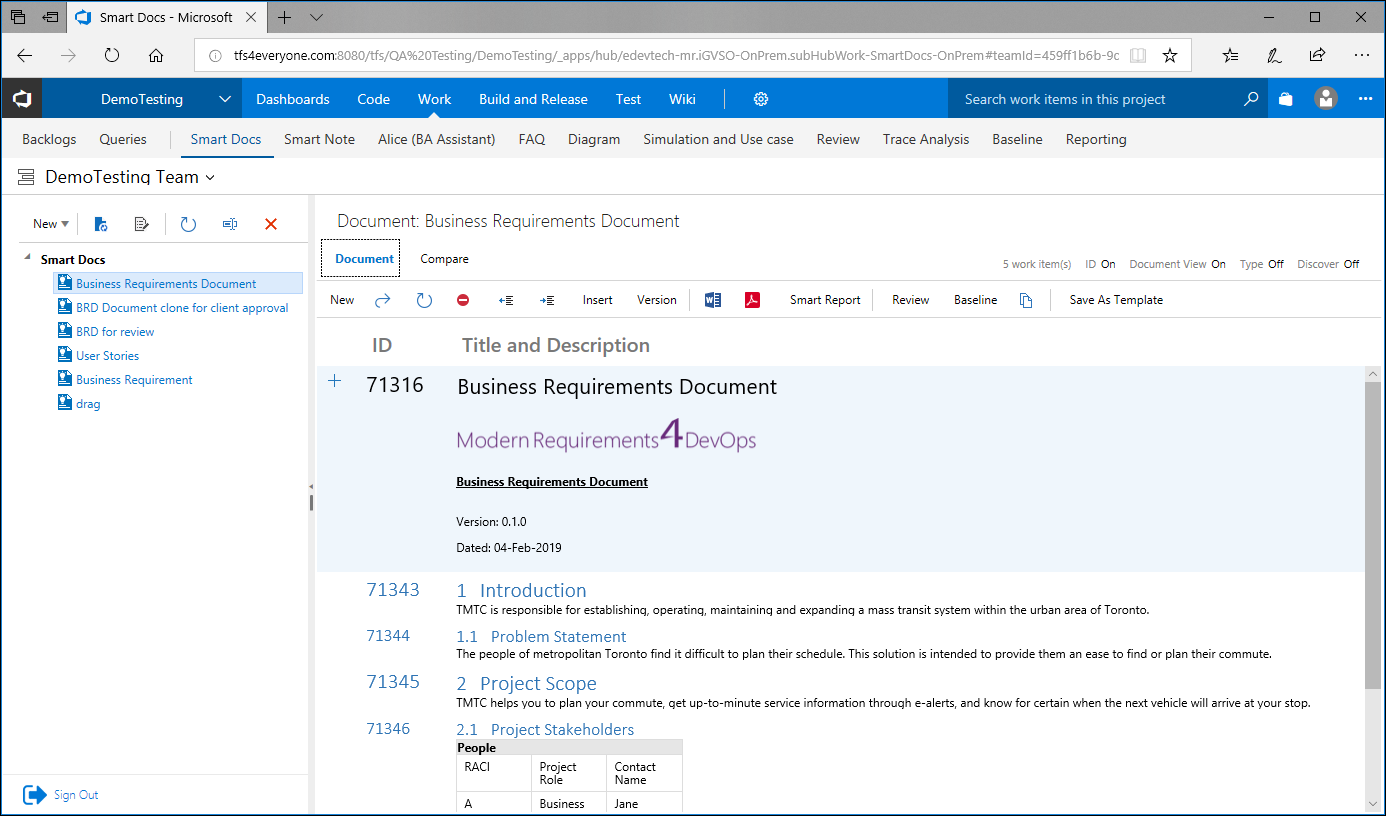
Task: Open the Backlogs tab
Action: (x=49, y=139)
